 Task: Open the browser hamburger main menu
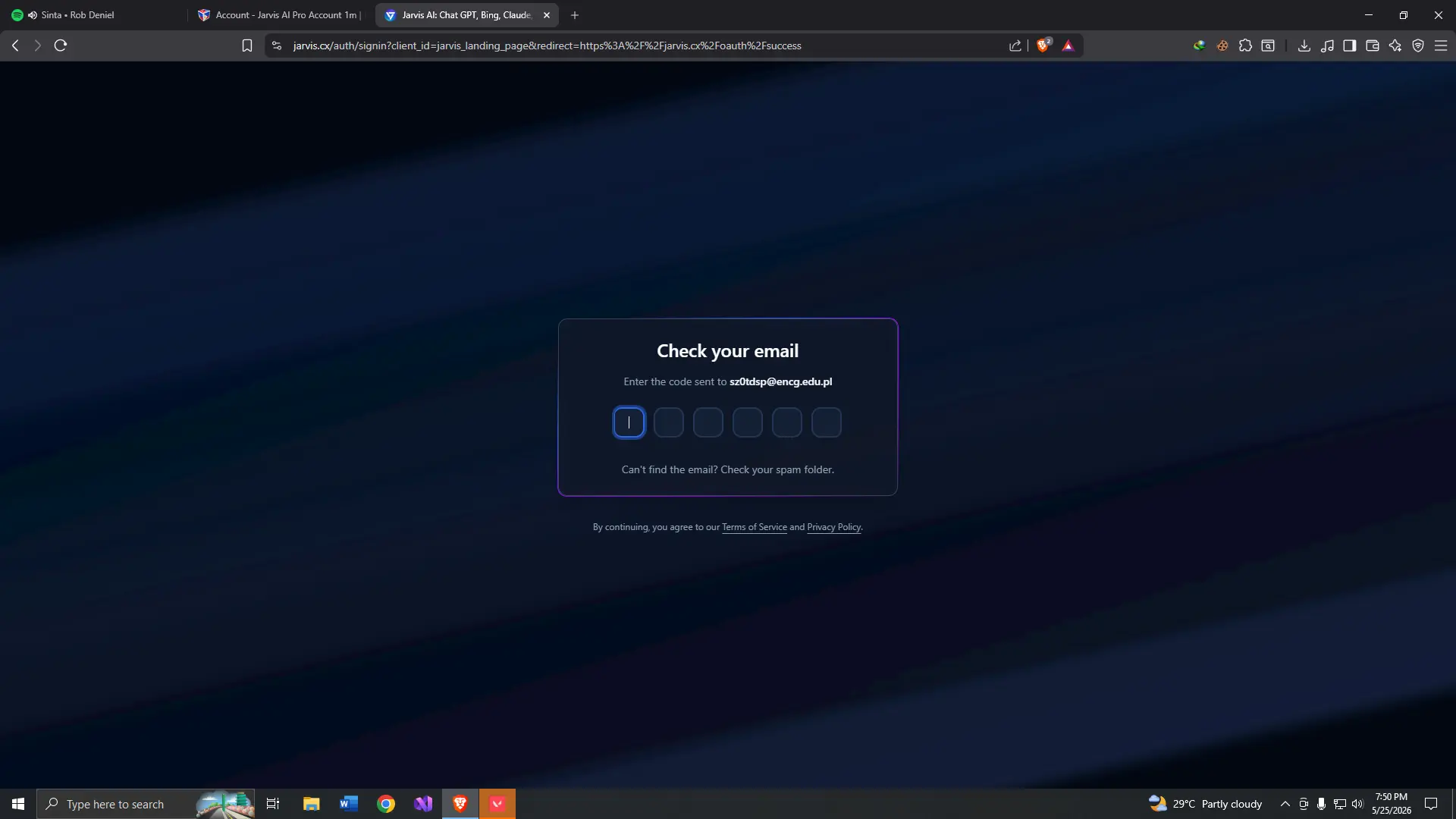1441,45
